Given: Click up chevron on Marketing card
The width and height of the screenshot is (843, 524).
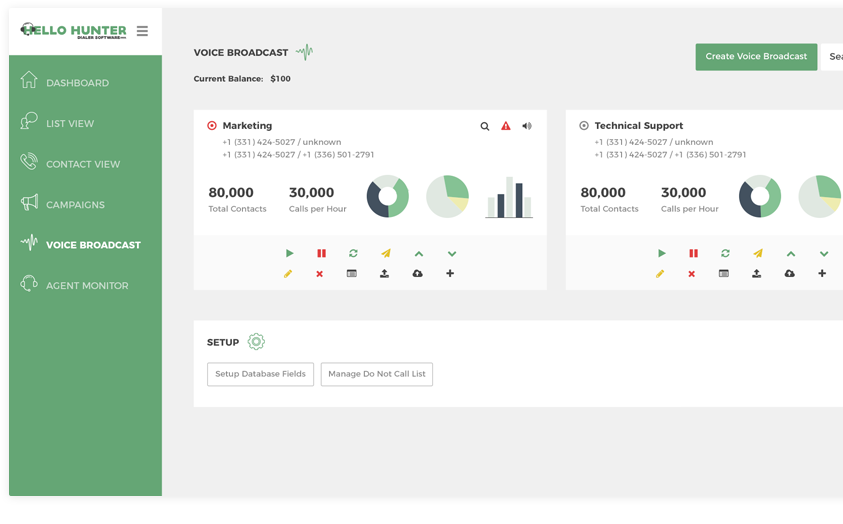Looking at the screenshot, I should [x=419, y=254].
